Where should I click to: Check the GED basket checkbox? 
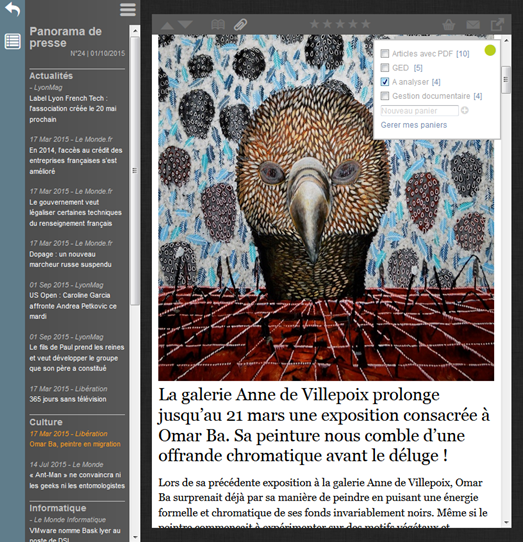click(384, 67)
